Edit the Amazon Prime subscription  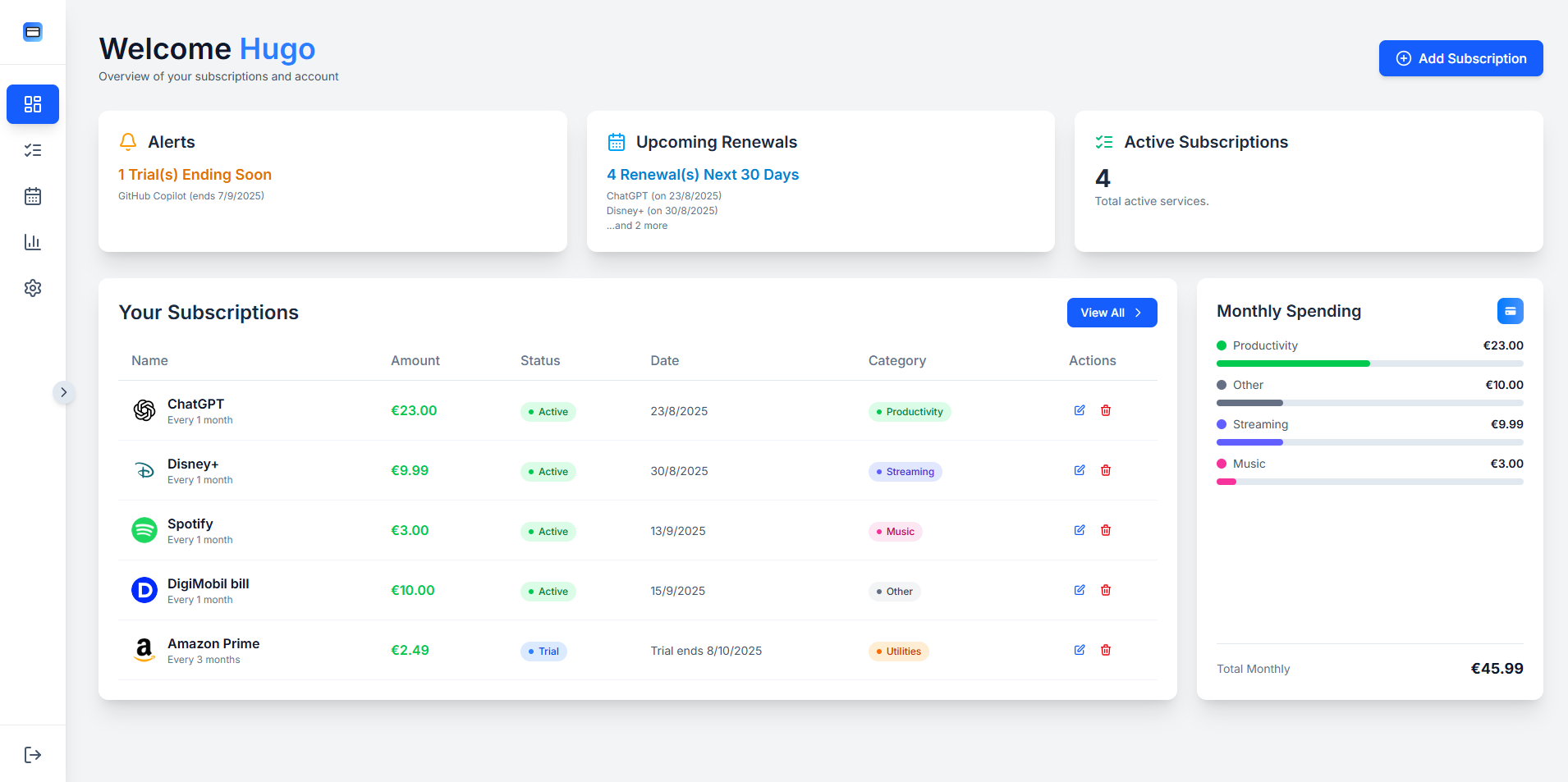point(1080,650)
